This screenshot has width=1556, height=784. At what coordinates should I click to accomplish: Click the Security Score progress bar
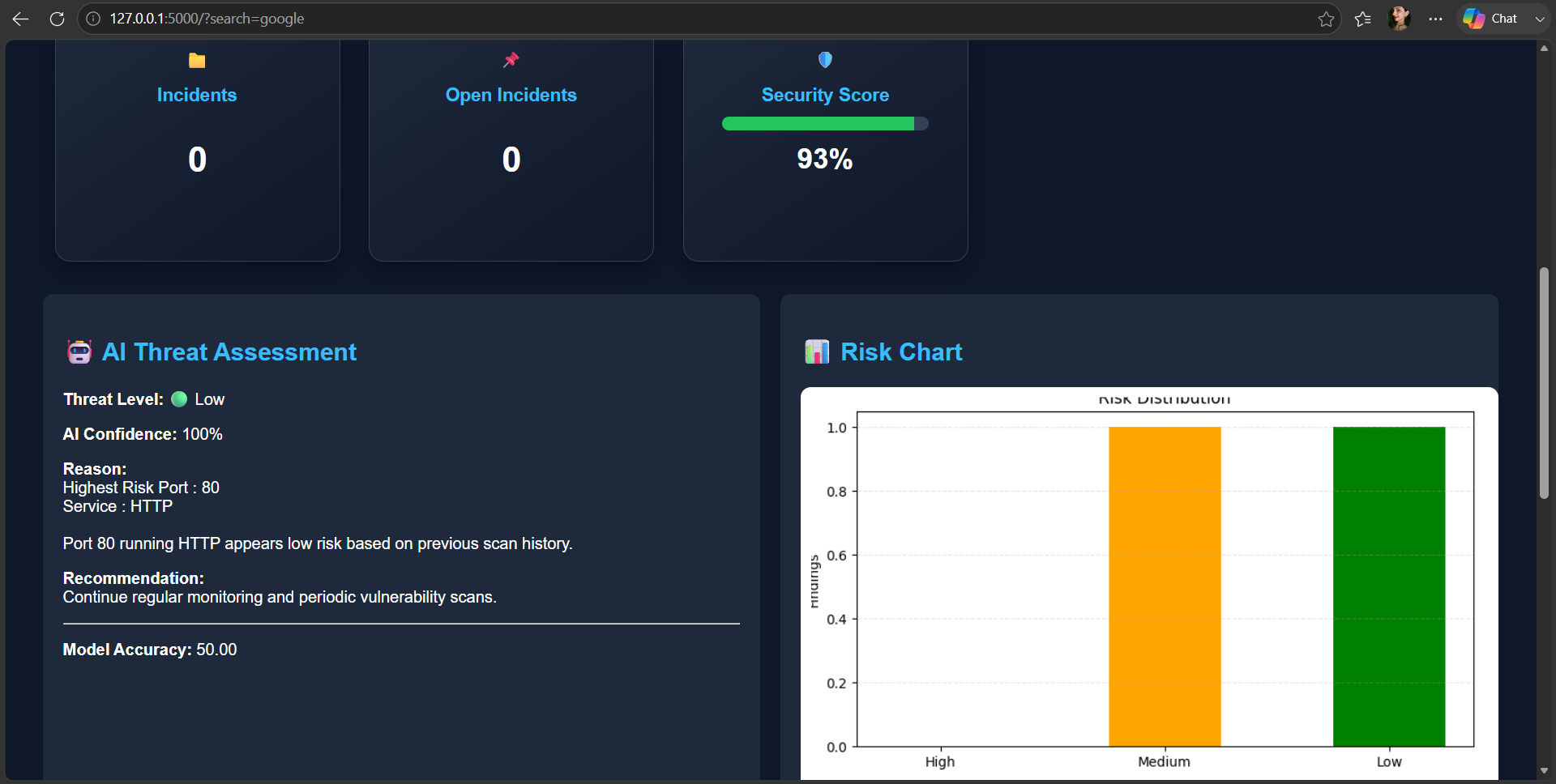coord(825,123)
